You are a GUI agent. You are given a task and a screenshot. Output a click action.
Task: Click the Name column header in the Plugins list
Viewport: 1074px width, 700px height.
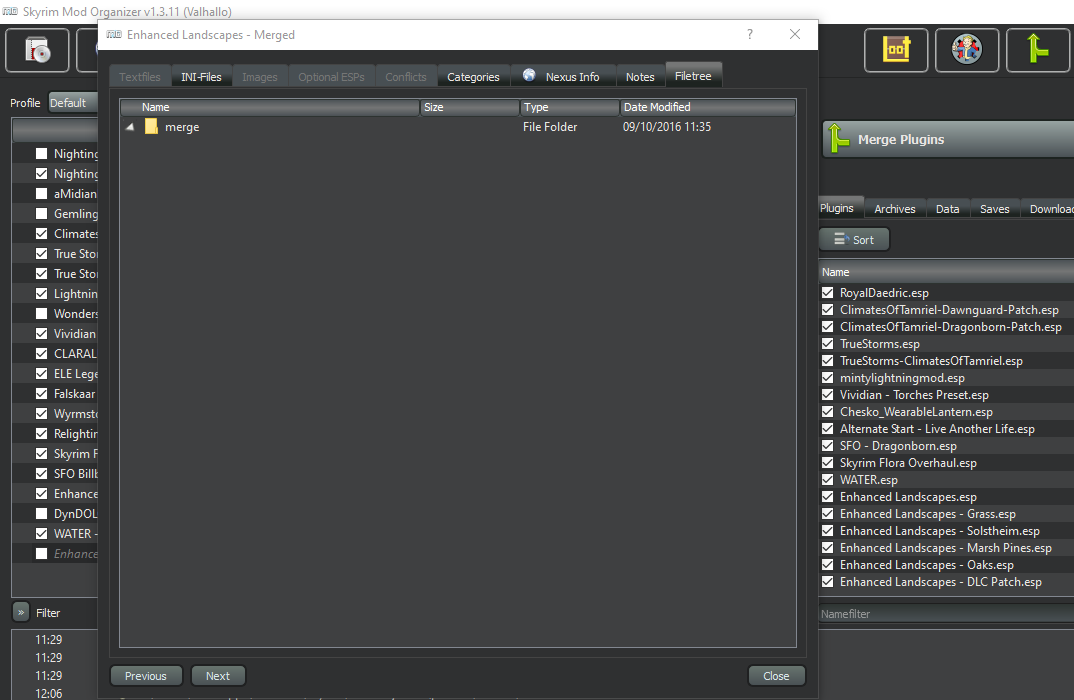click(x=947, y=272)
